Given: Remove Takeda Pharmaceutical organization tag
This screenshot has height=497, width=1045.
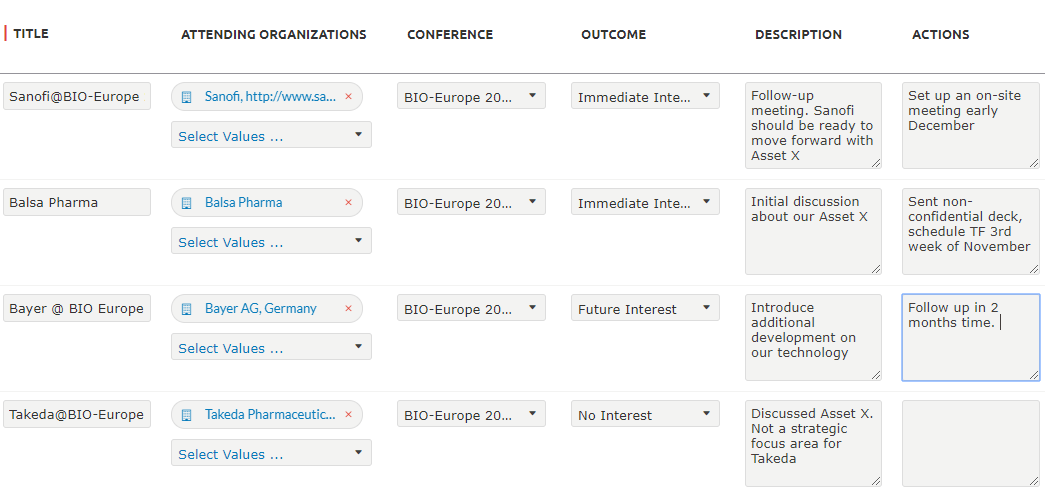Looking at the screenshot, I should [x=348, y=414].
